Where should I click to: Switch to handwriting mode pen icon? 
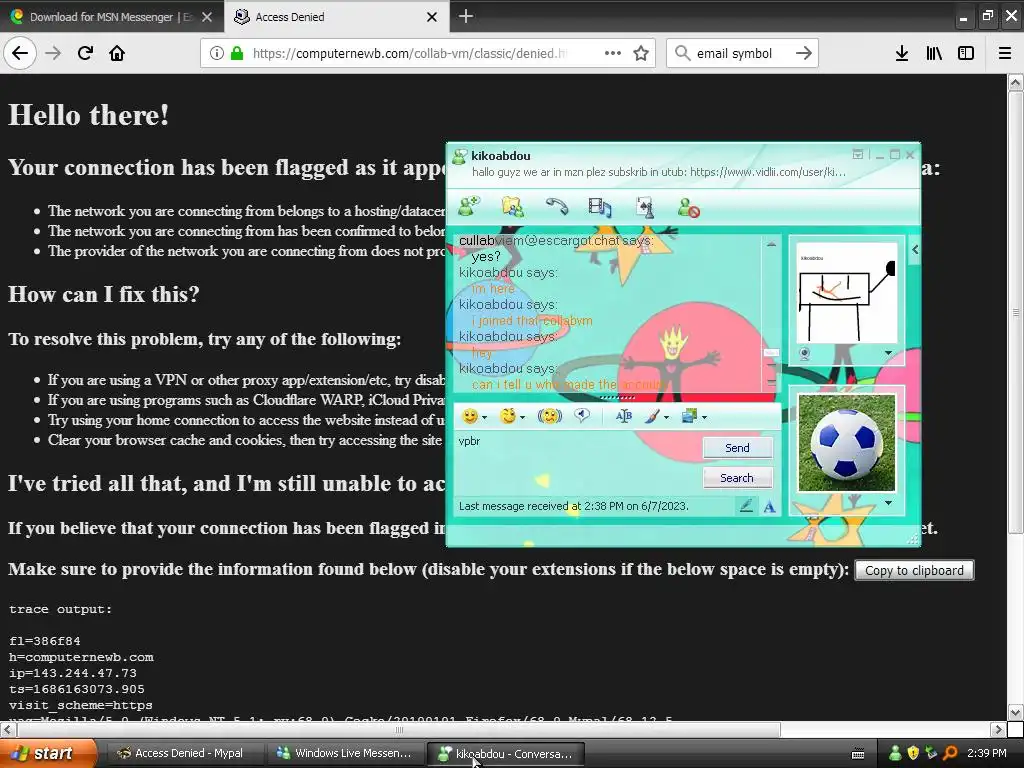[746, 505]
